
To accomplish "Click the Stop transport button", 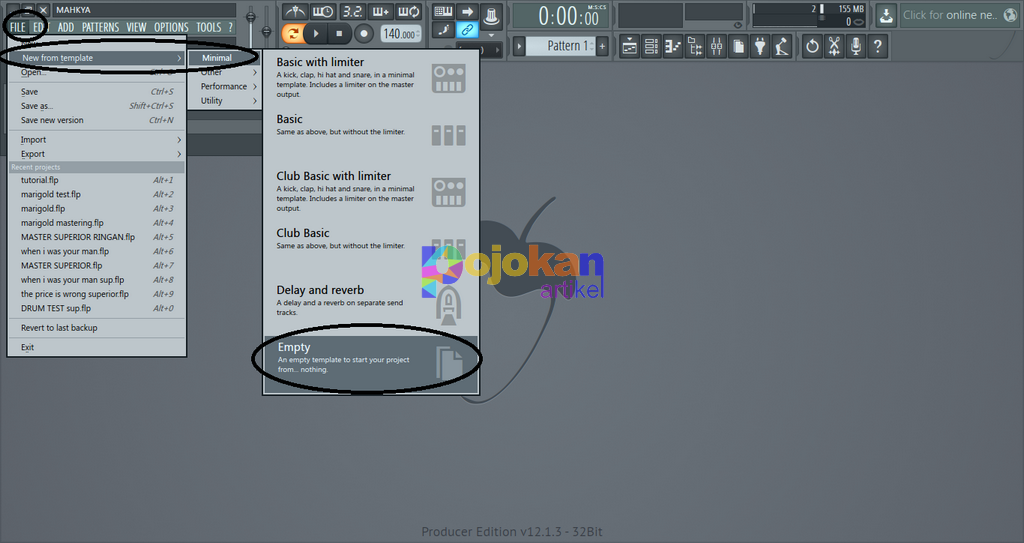I will [x=339, y=33].
